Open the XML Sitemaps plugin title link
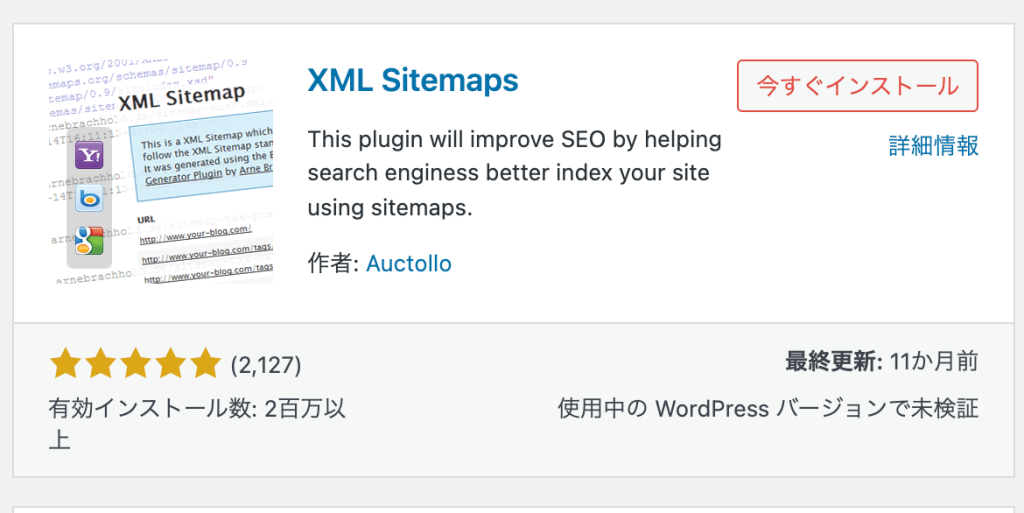This screenshot has height=513, width=1024. point(413,80)
